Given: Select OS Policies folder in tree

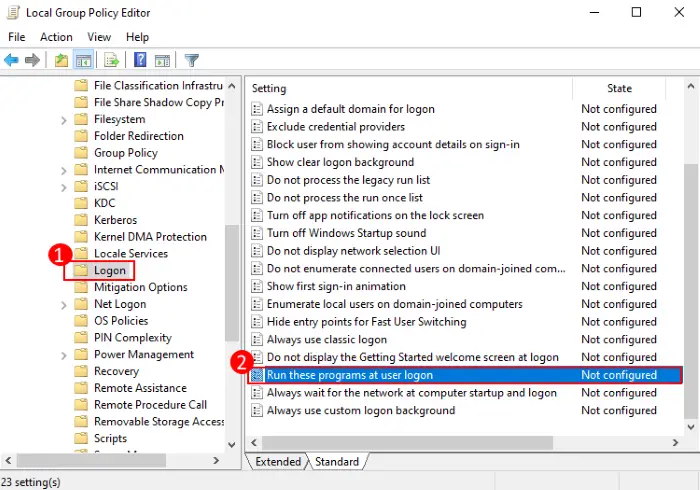Looking at the screenshot, I should (121, 320).
